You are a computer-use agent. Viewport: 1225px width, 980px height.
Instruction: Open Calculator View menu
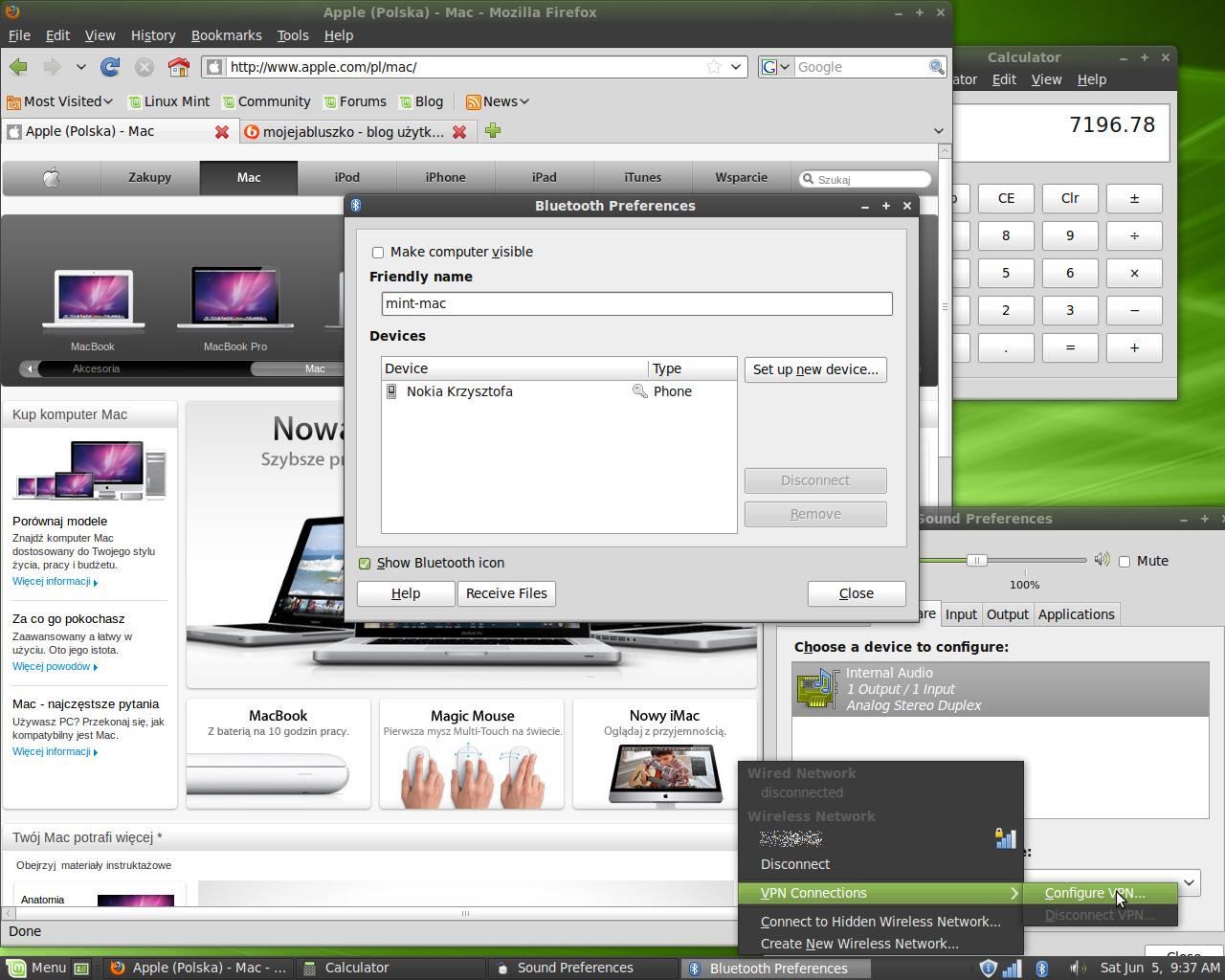pyautogui.click(x=1046, y=79)
